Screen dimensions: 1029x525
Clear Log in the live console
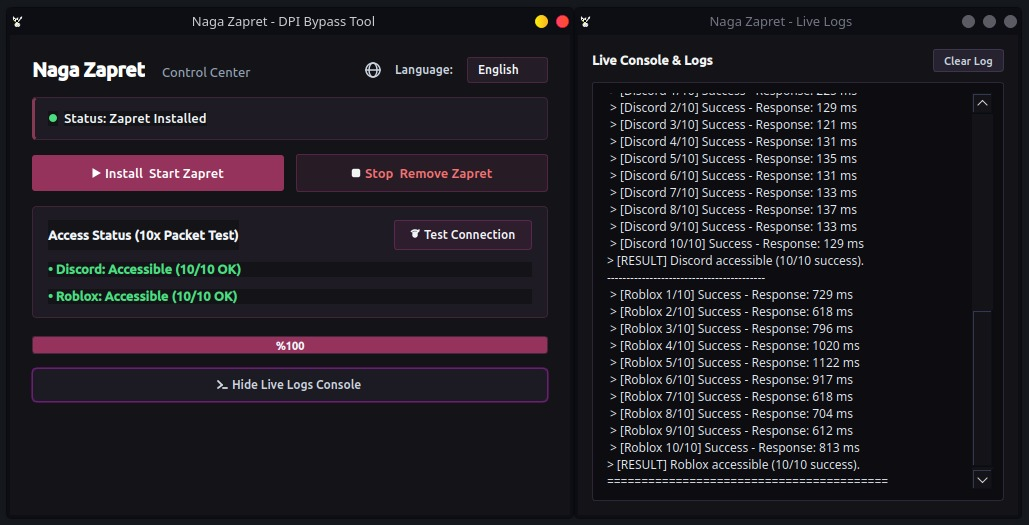(x=968, y=61)
